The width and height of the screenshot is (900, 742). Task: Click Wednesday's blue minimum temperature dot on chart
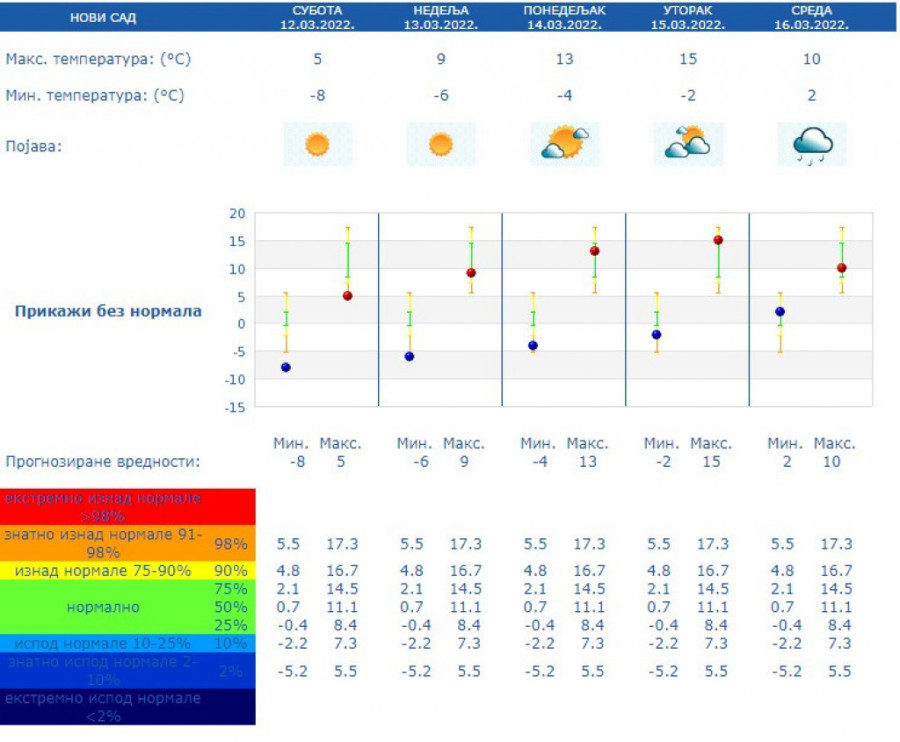(x=780, y=312)
